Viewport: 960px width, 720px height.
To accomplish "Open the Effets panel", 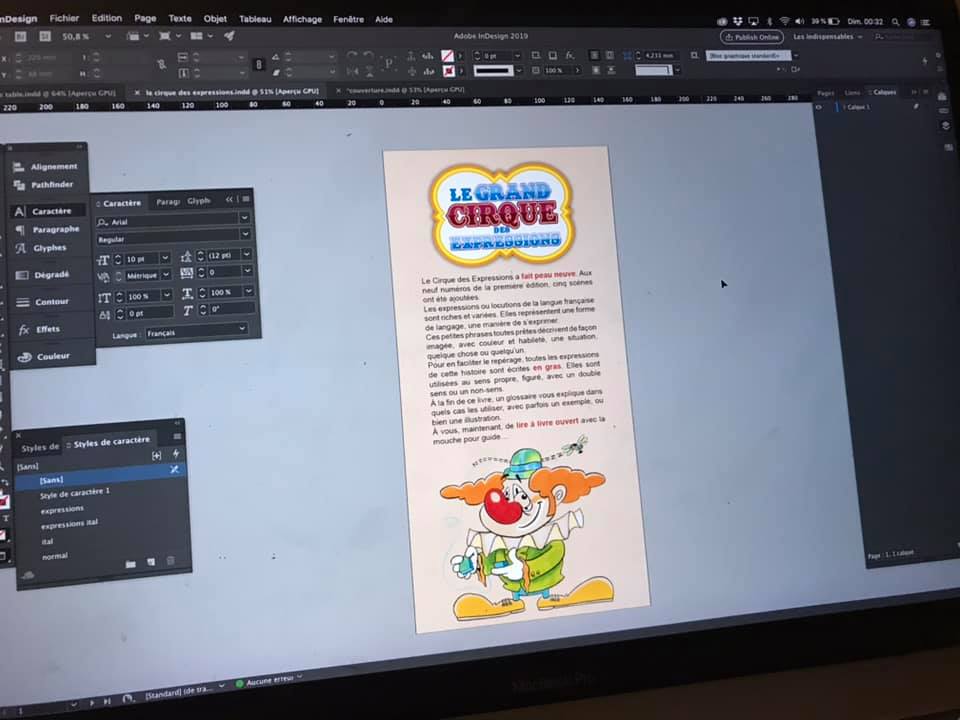I will click(x=39, y=329).
